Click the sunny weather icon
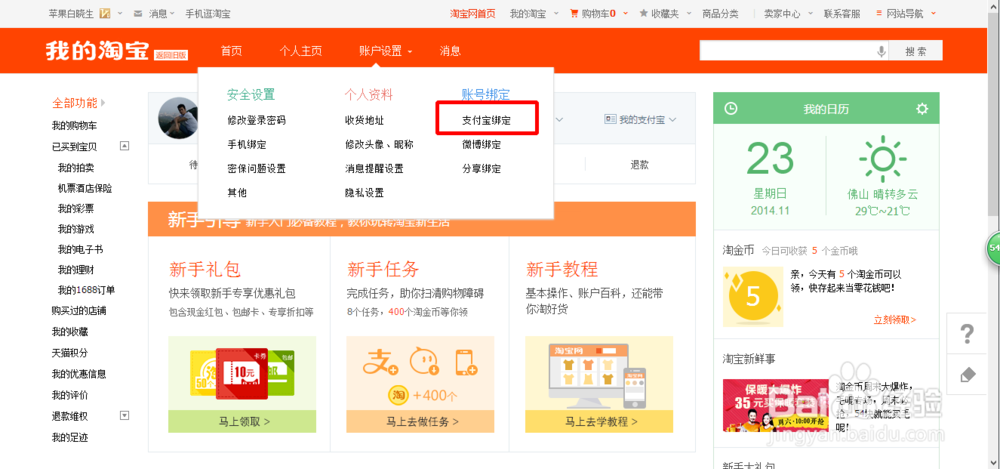Viewport: 1000px width, 469px height. point(883,158)
